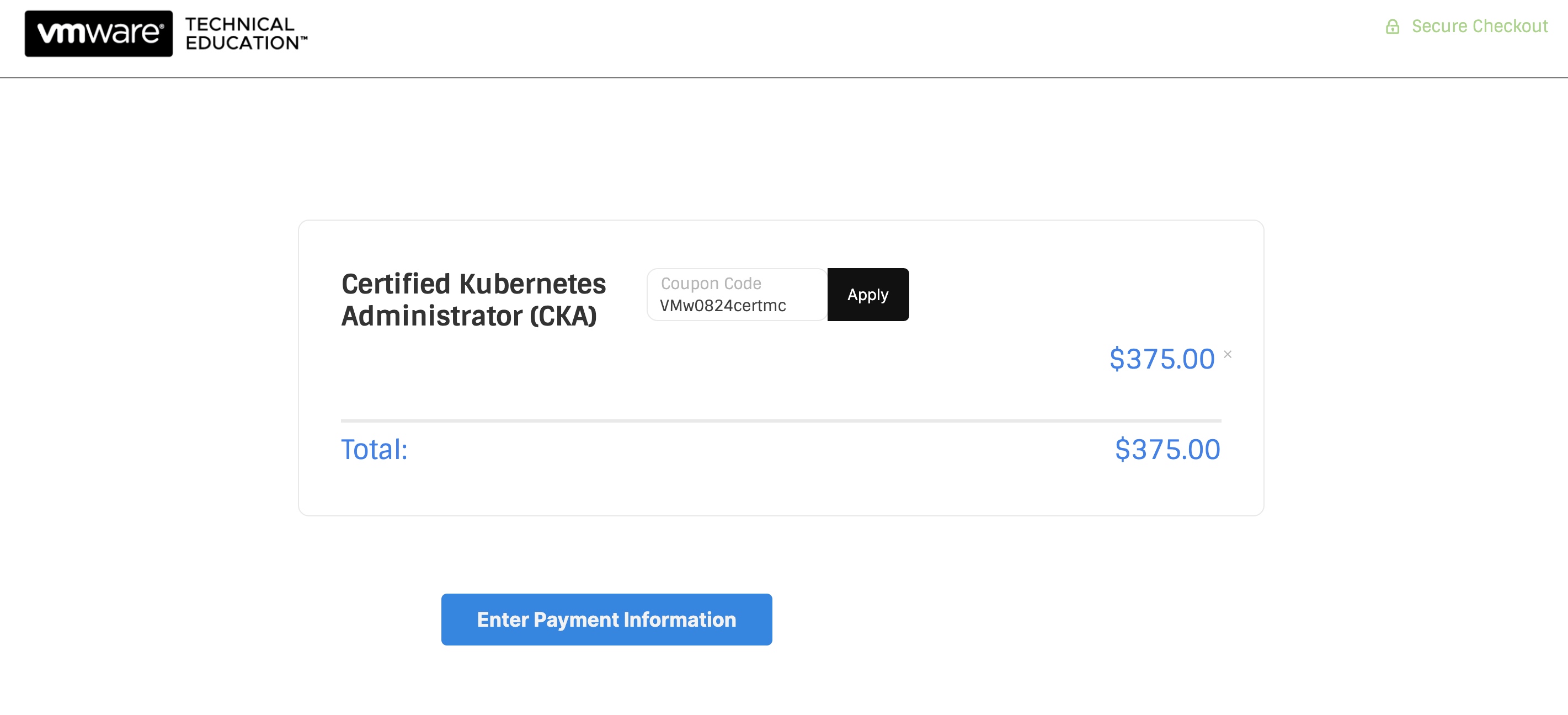
Task: Click the green padlock icon
Action: click(1392, 26)
